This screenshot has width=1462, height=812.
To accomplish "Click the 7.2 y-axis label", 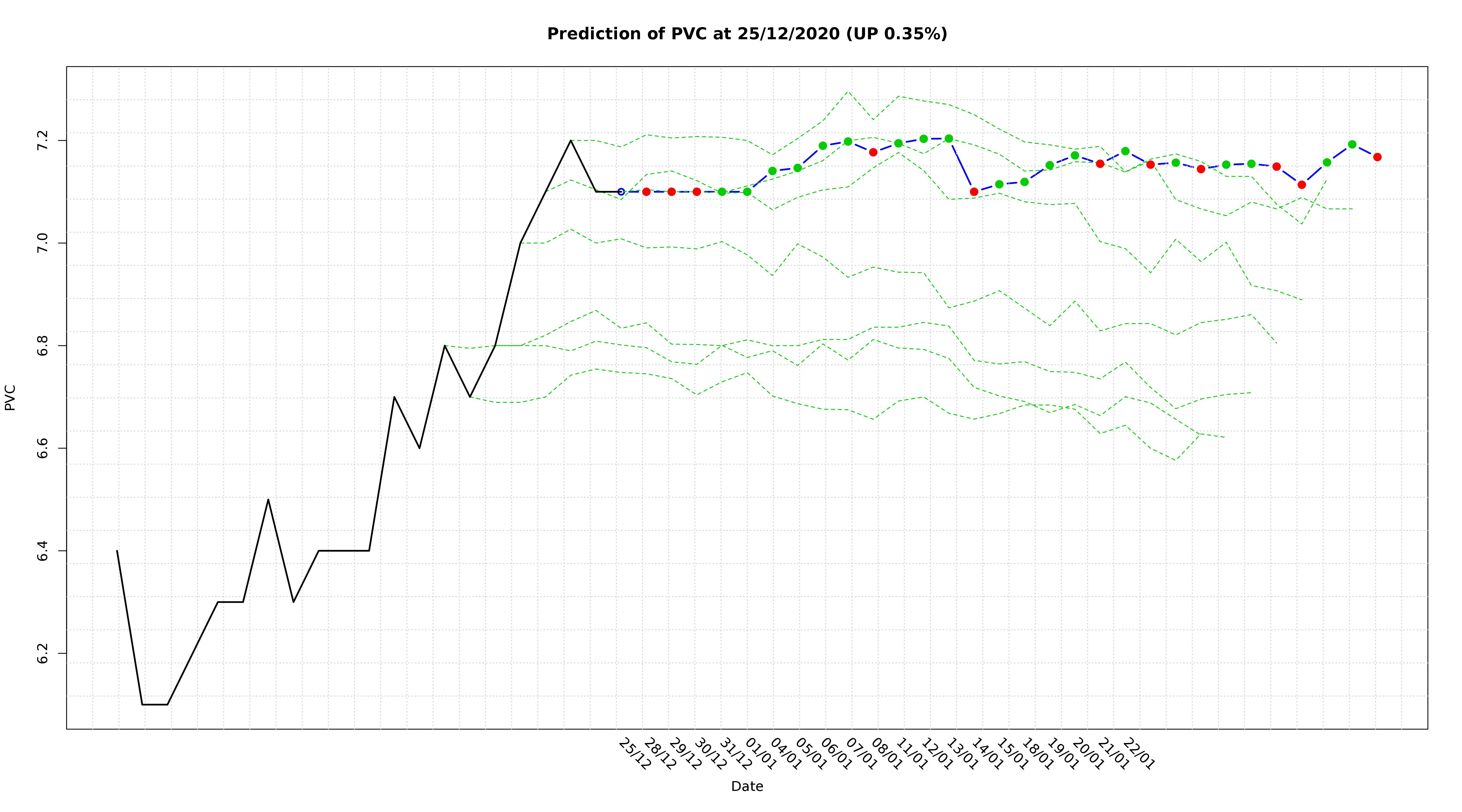I will click(43, 140).
